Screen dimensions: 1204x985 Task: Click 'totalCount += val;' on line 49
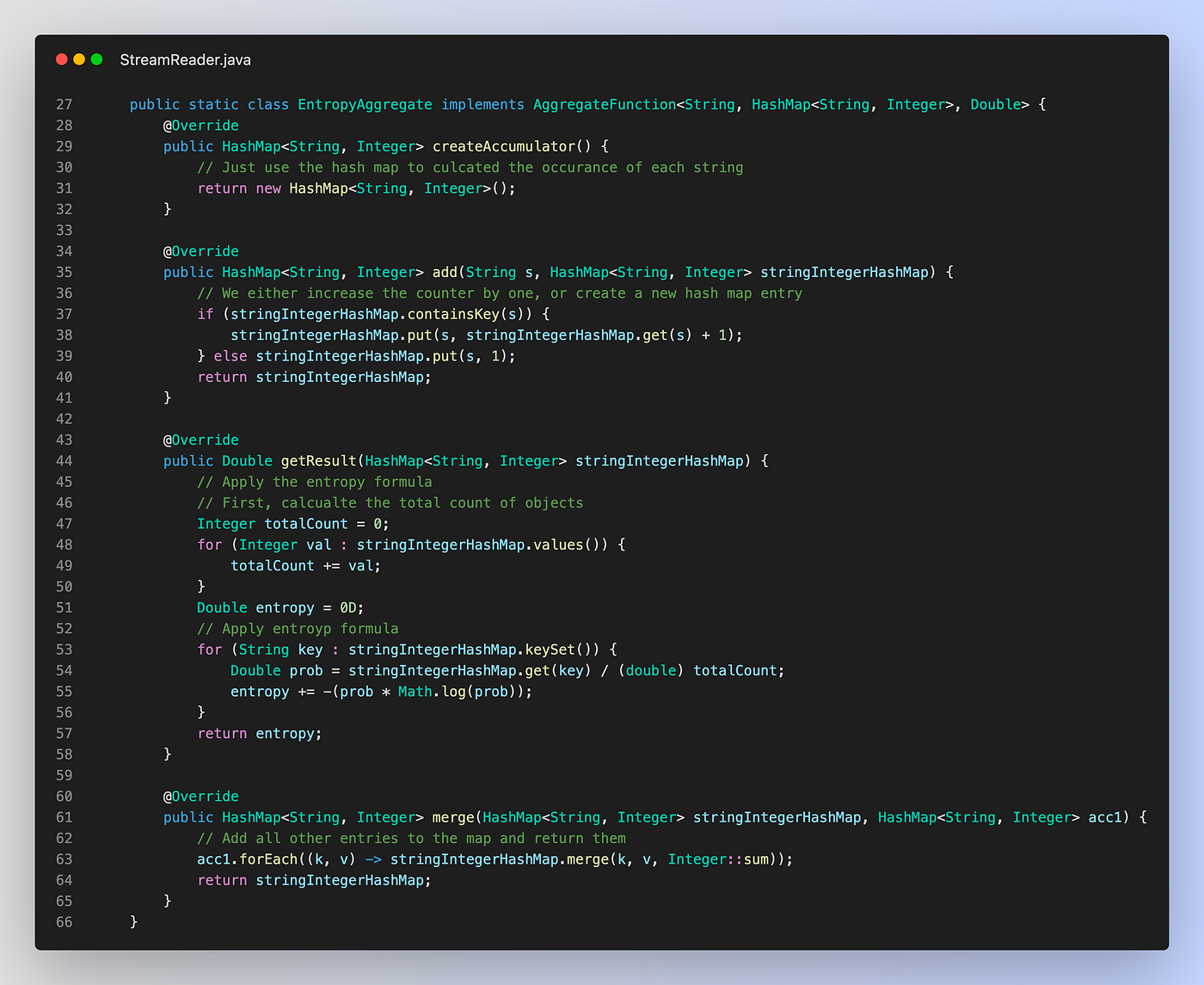[306, 566]
